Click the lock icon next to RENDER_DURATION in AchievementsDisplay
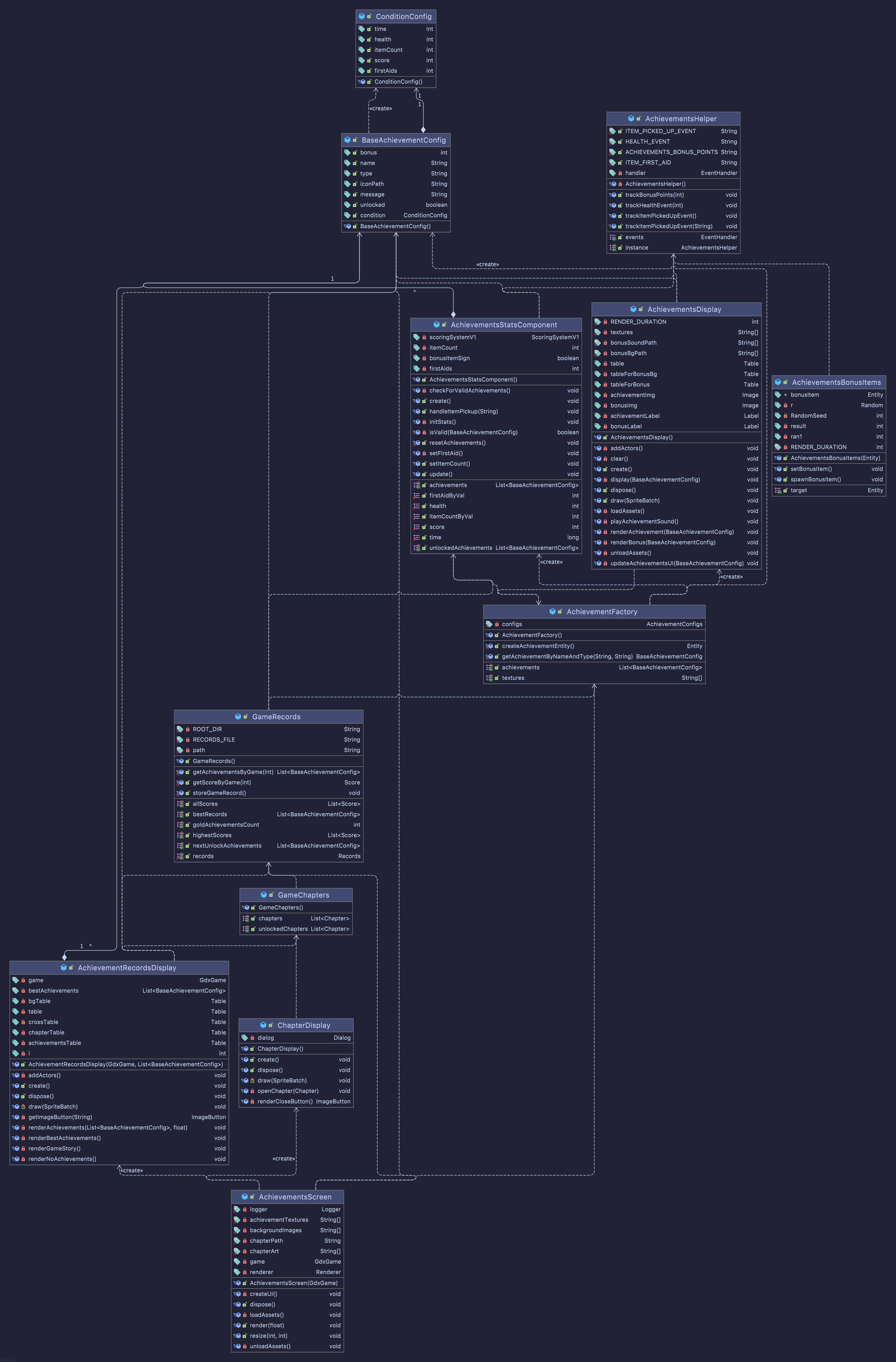Image resolution: width=896 pixels, height=1362 pixels. click(x=605, y=322)
